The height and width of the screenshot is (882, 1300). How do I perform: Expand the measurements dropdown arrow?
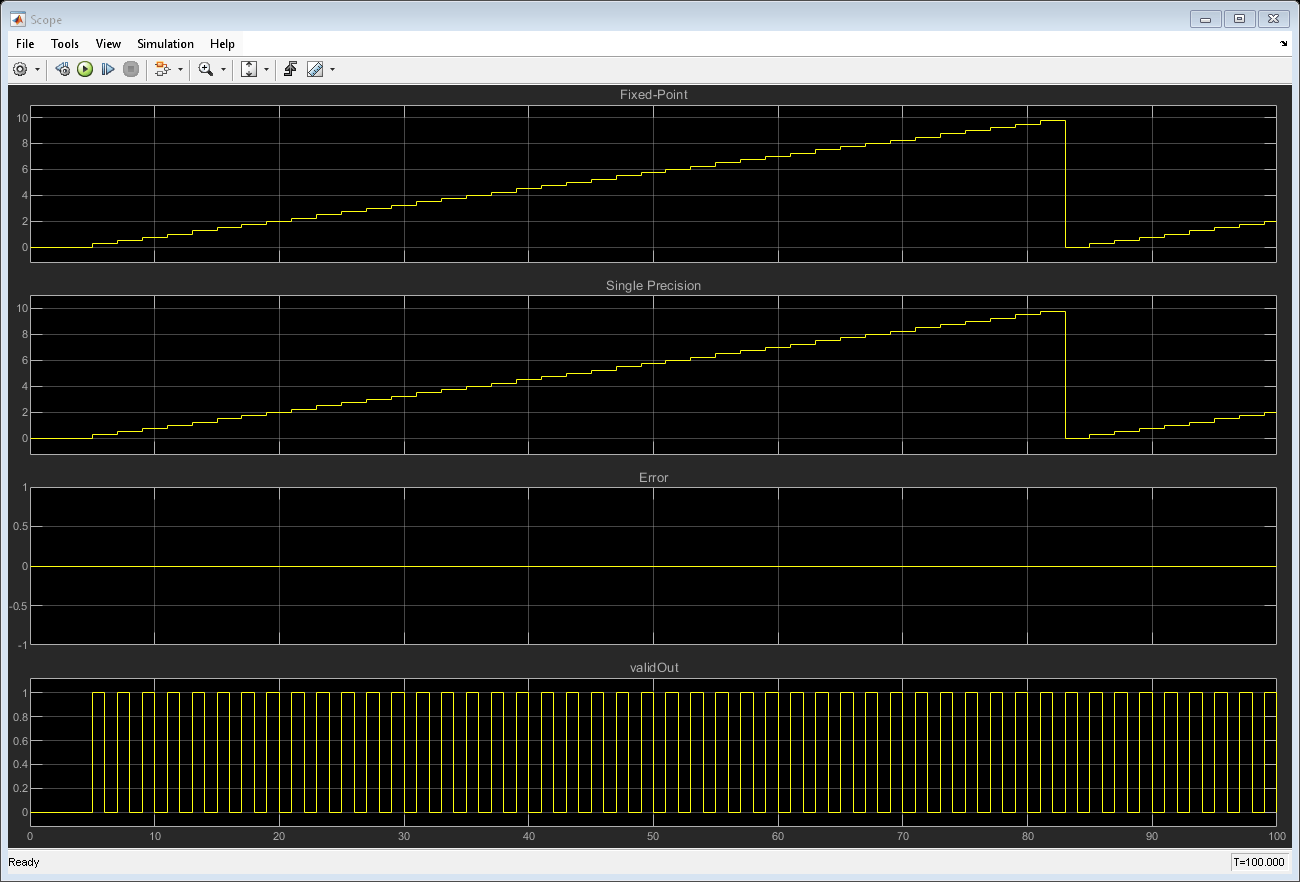(x=332, y=70)
